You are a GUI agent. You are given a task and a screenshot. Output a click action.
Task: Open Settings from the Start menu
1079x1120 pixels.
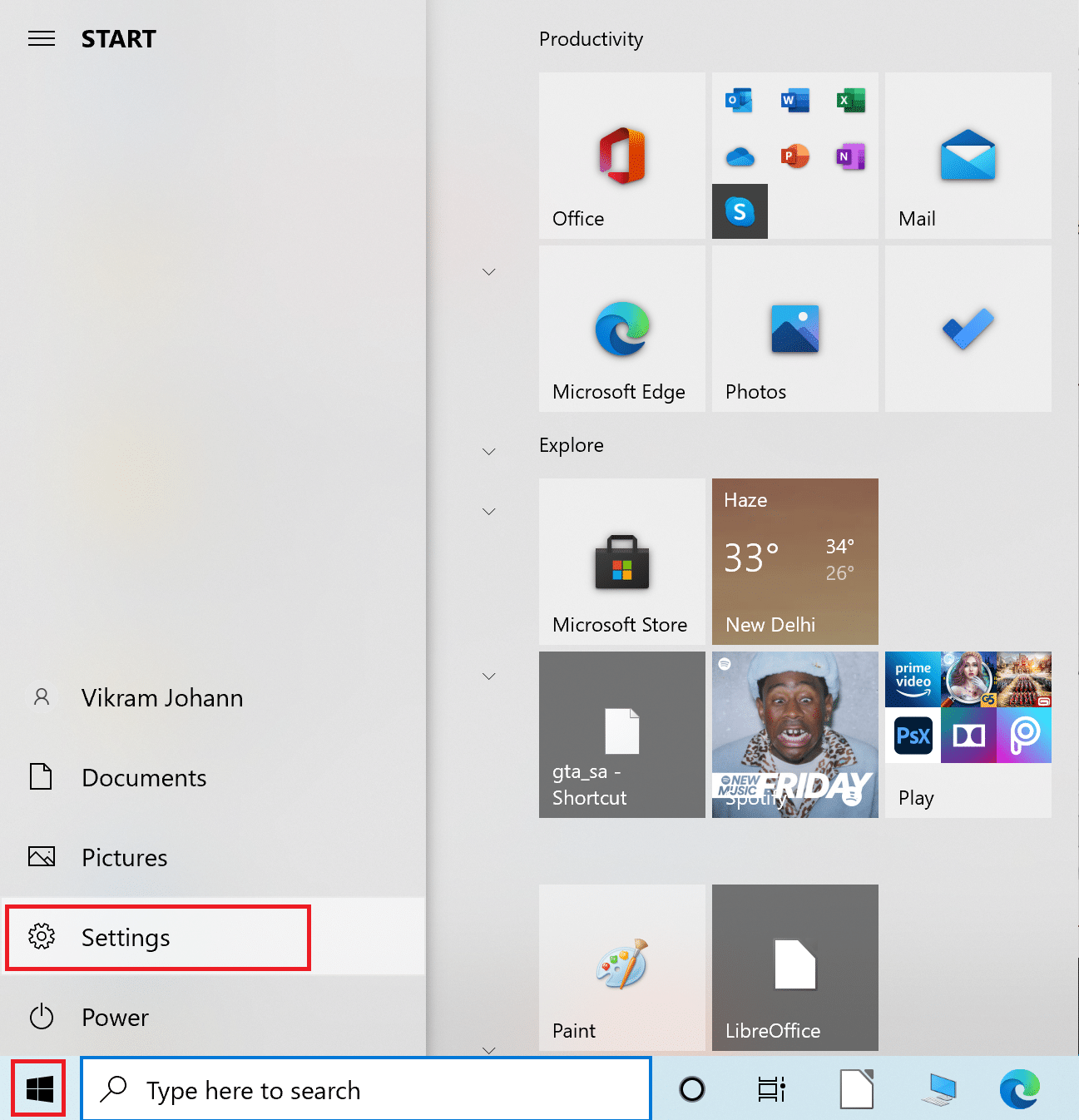213,937
